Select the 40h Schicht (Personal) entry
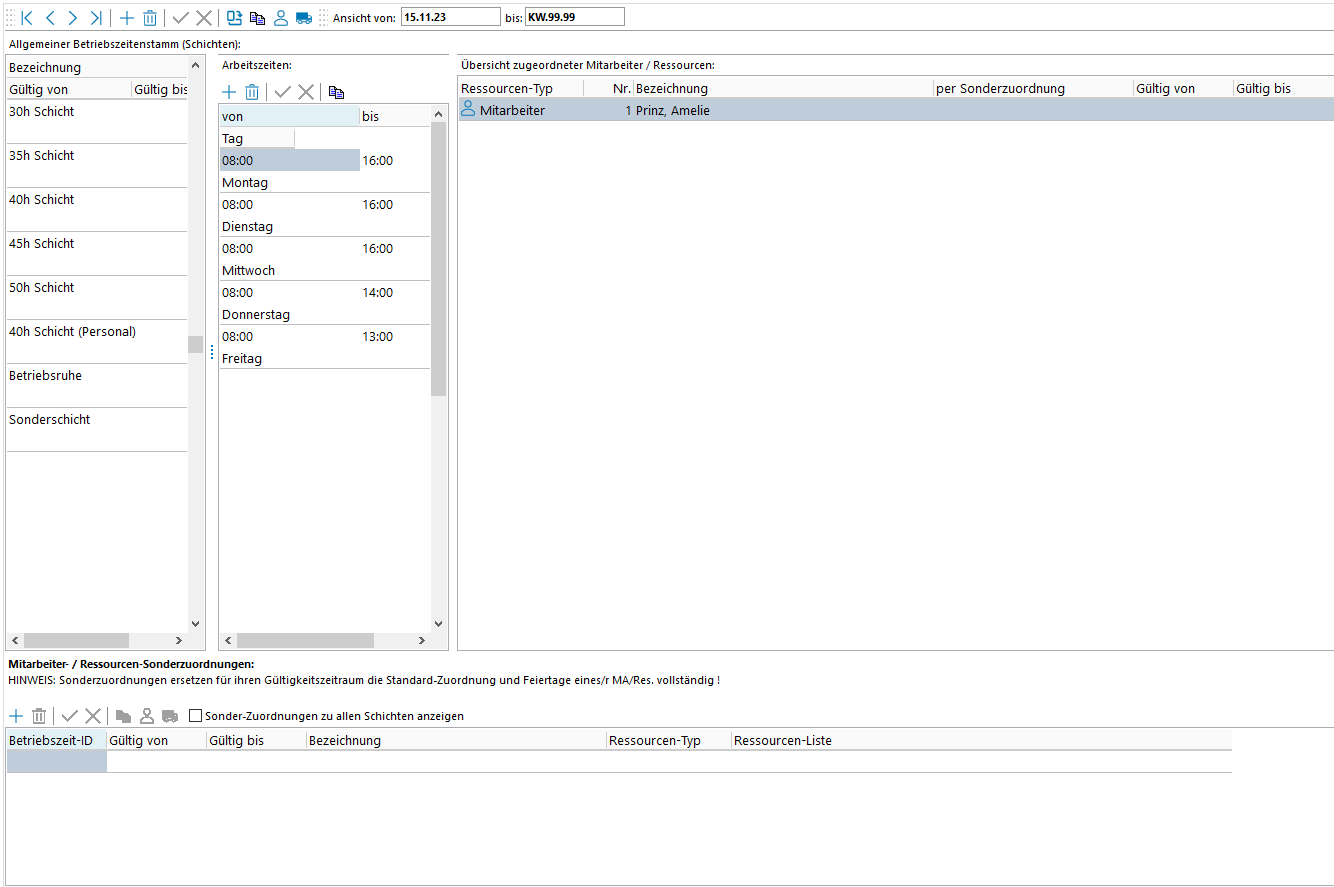Viewport: 1334px width, 887px height. coord(72,332)
